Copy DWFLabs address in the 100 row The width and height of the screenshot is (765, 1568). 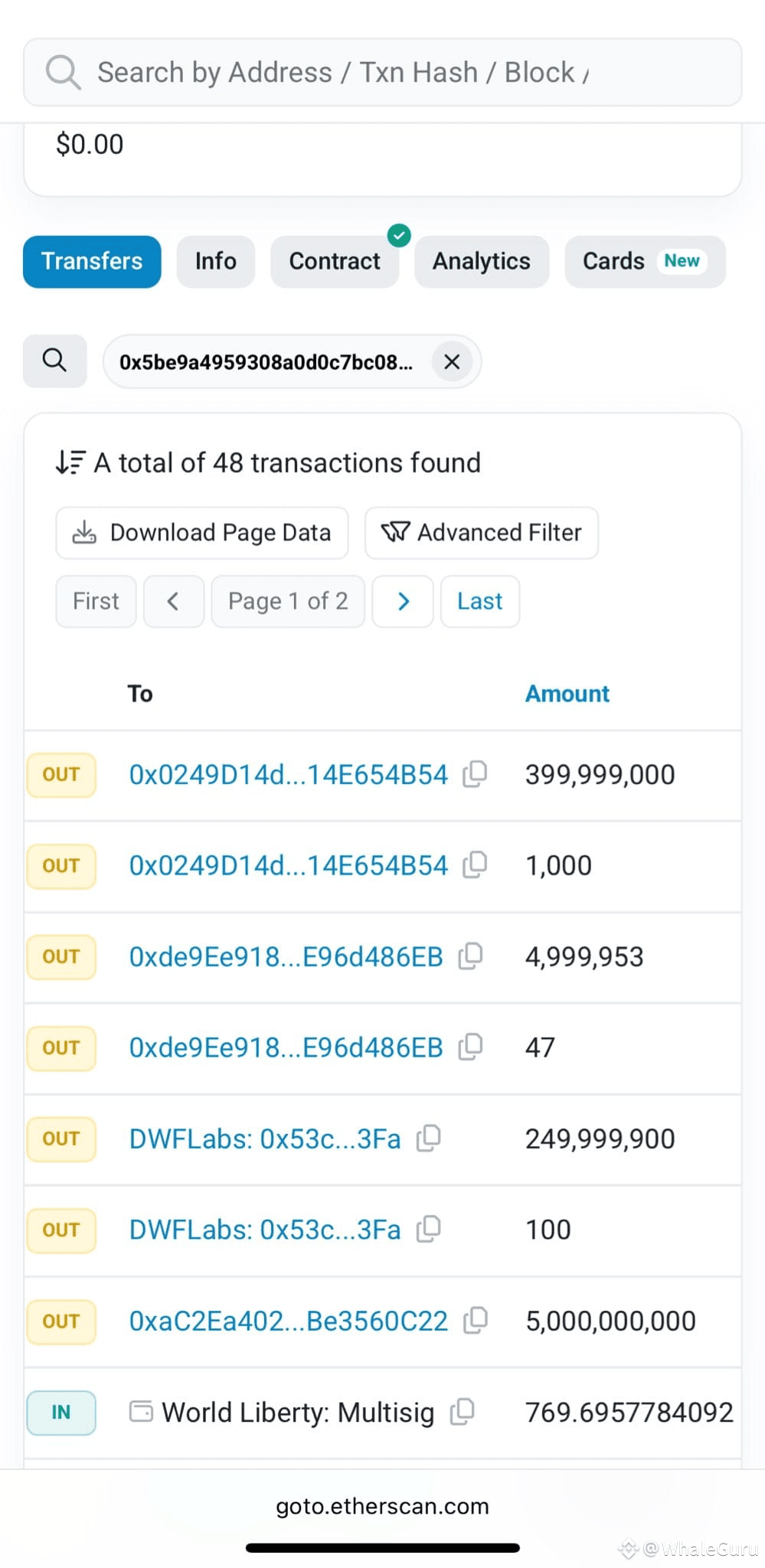429,1230
